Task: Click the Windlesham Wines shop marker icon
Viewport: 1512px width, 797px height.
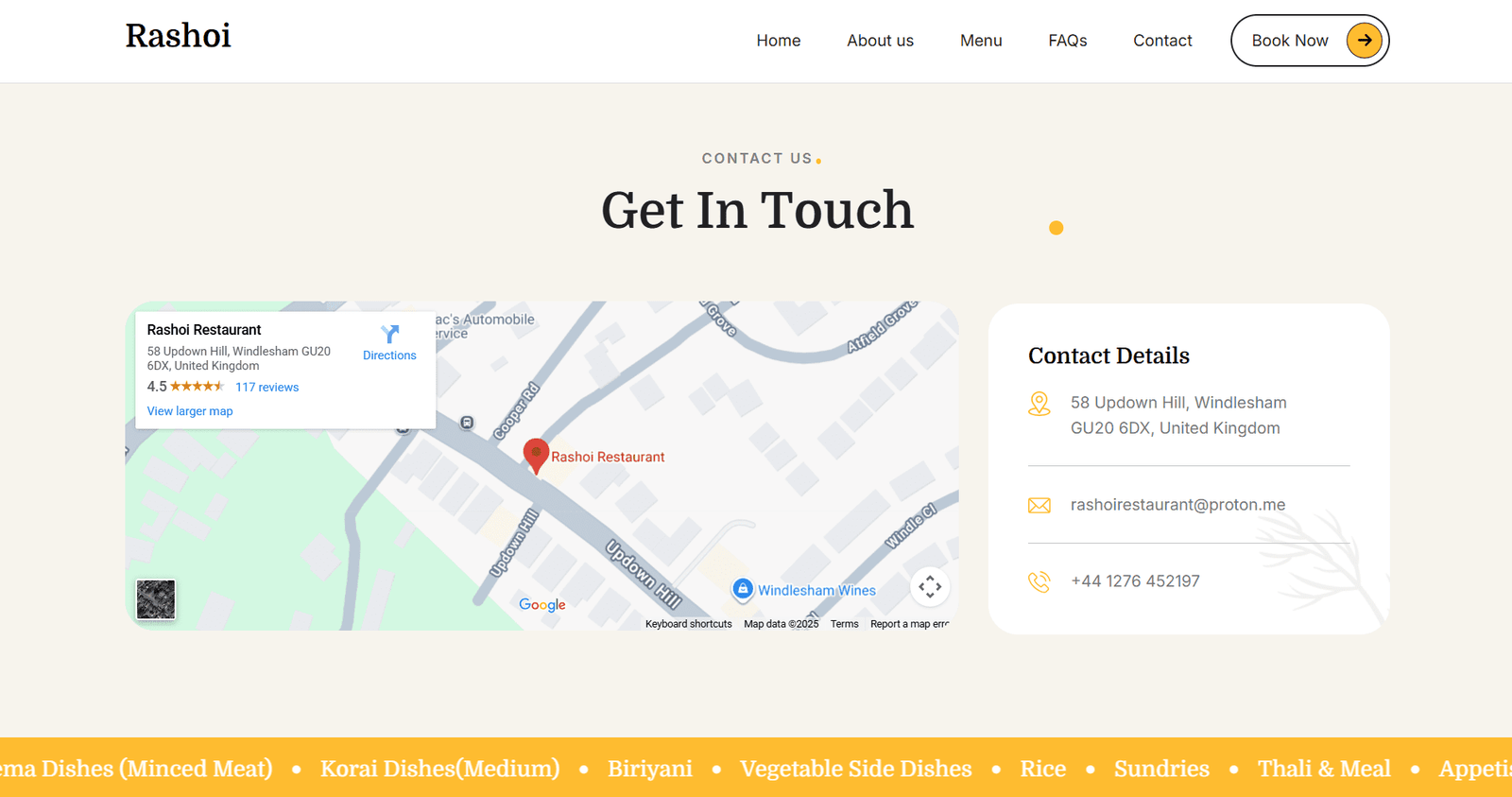Action: (743, 589)
